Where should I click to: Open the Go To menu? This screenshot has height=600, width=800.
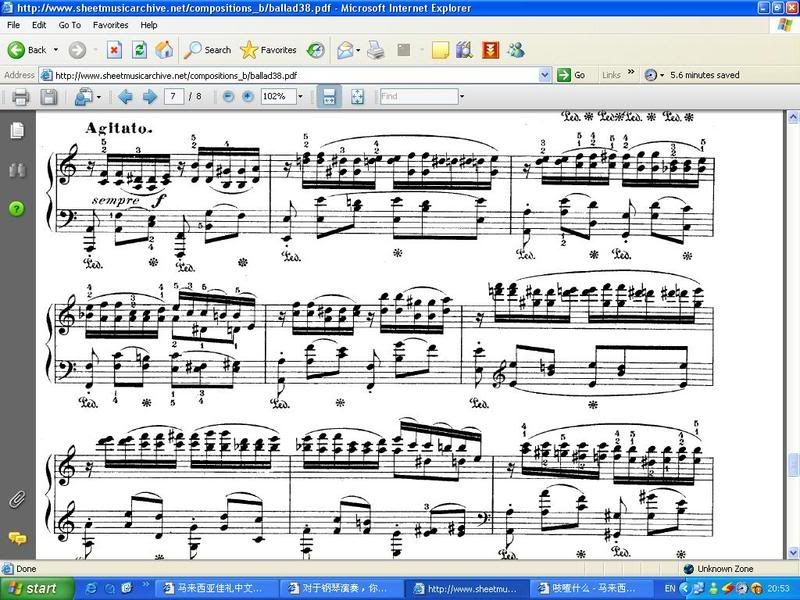tap(70, 24)
